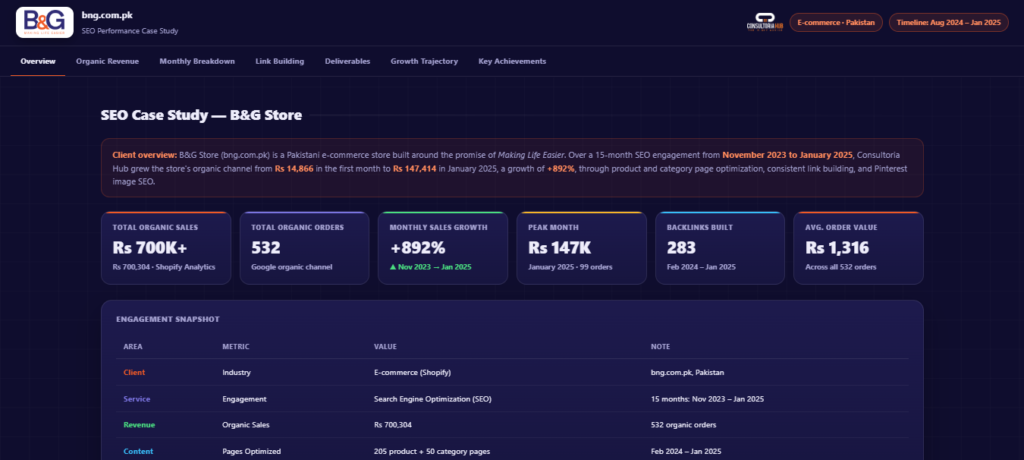Click the Search Engine Optimization (SEO) cell
Image resolution: width=1024 pixels, height=460 pixels.
(x=432, y=399)
